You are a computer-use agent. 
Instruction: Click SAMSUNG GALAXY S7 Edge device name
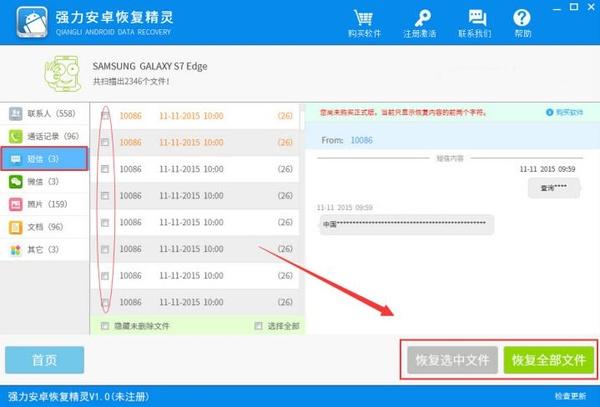[x=150, y=66]
